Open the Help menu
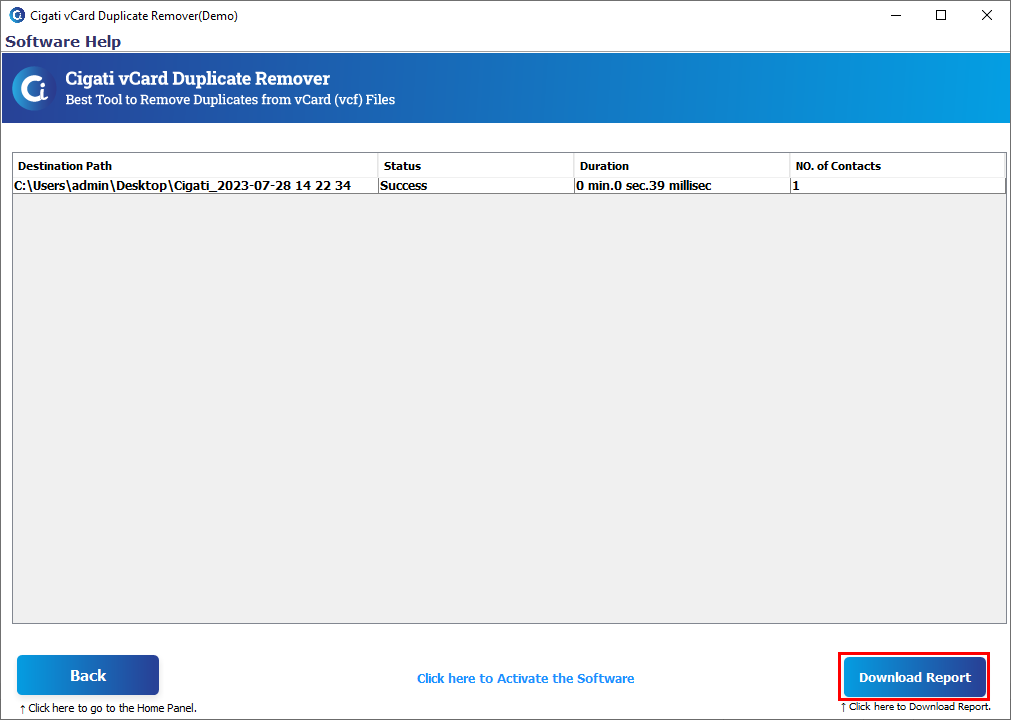 (103, 42)
